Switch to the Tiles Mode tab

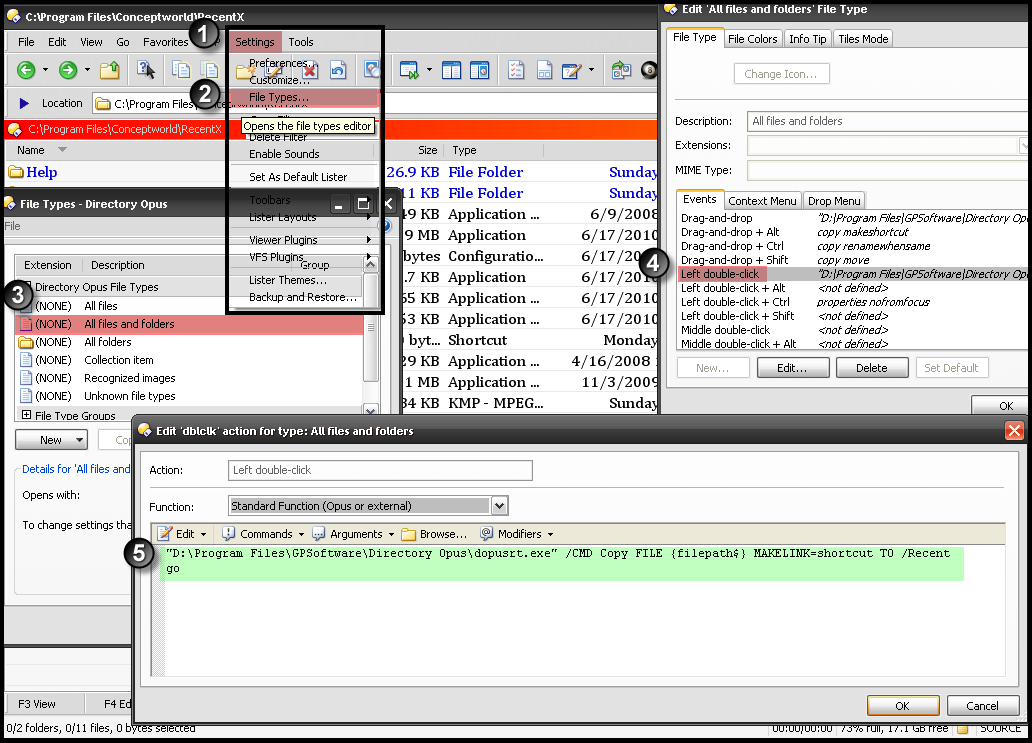pyautogui.click(x=863, y=39)
